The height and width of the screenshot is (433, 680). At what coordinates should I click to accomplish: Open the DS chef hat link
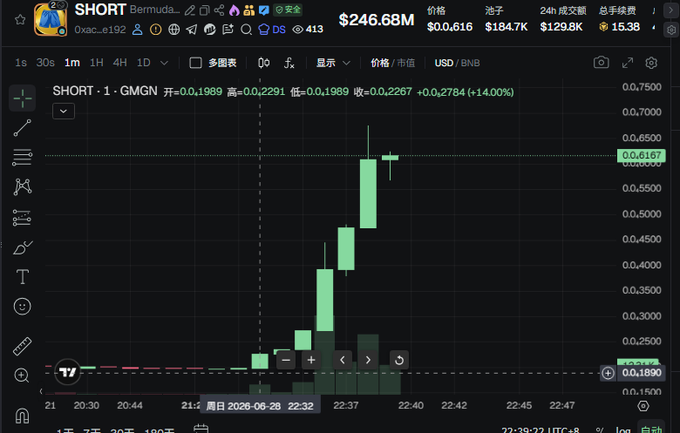[272, 30]
